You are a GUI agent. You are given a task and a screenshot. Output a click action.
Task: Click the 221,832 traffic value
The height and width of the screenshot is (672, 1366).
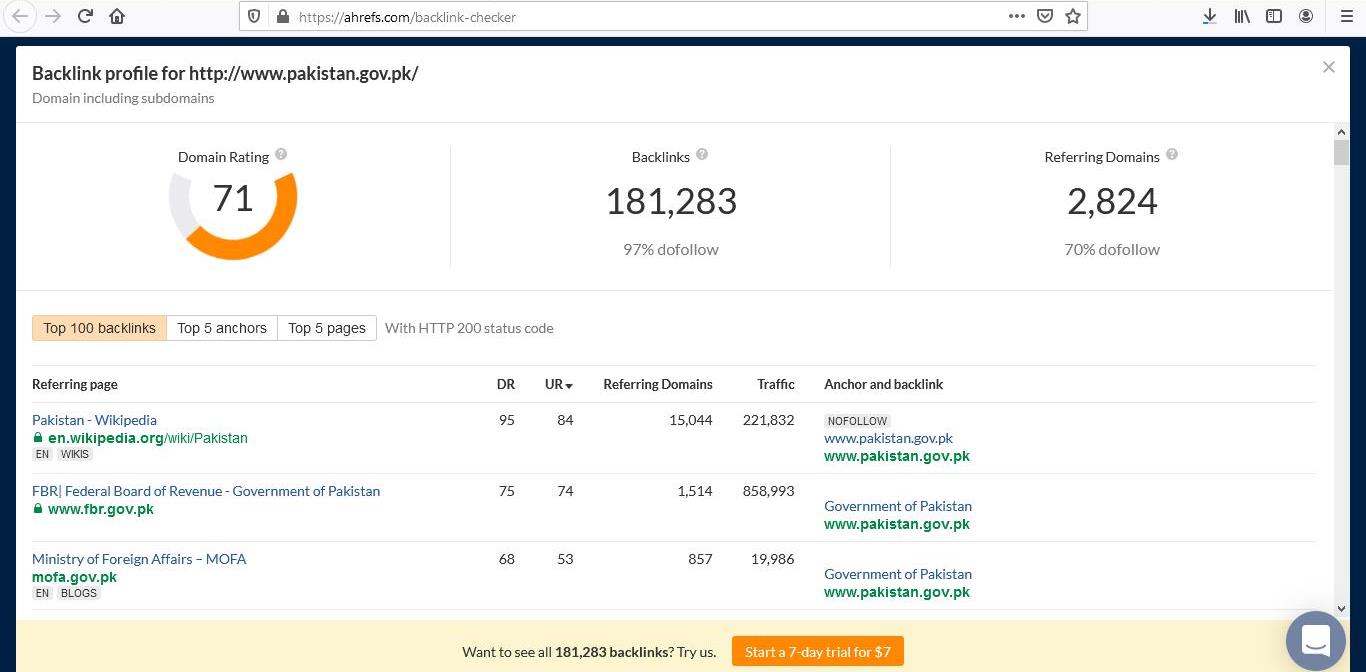[769, 420]
